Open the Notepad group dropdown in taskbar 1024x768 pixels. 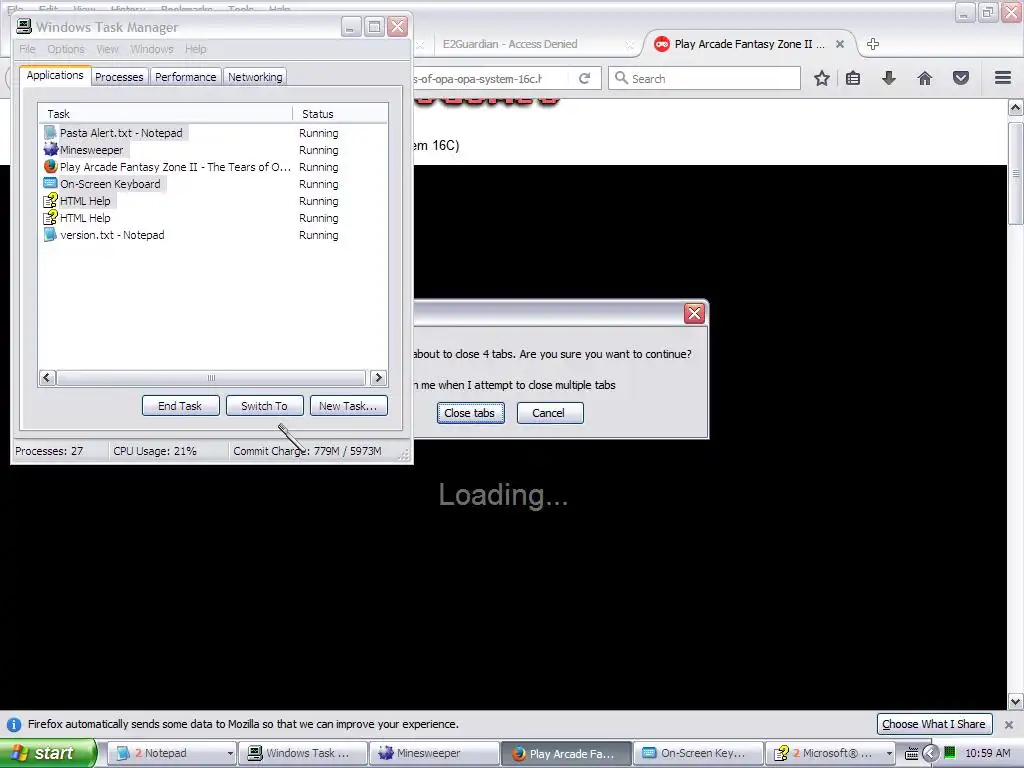tap(230, 754)
